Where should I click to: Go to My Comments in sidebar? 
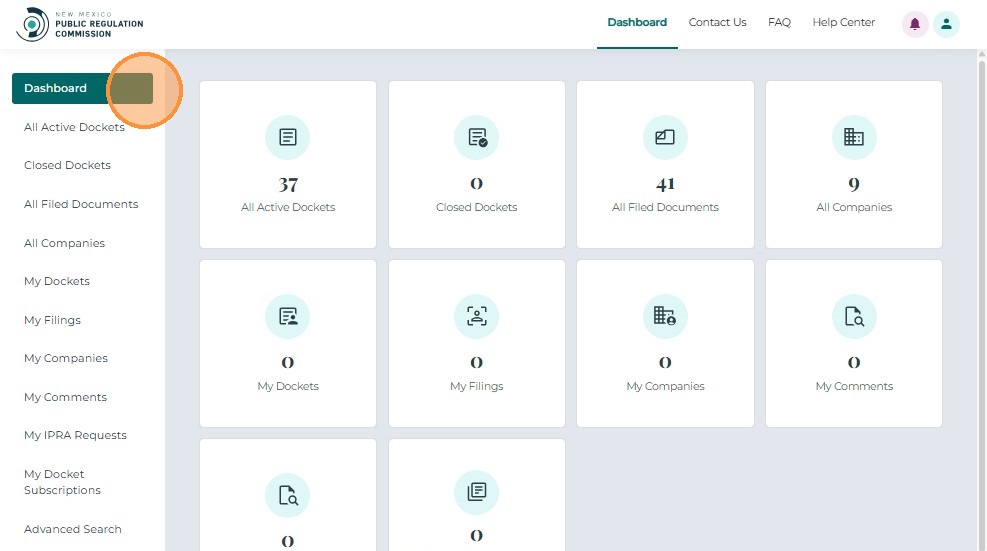pyautogui.click(x=65, y=397)
